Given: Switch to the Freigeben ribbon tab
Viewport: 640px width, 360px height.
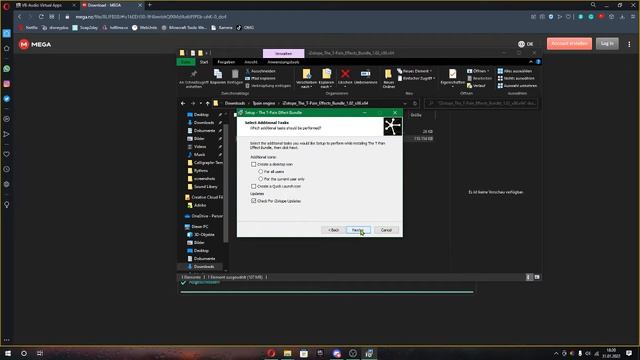Looking at the screenshot, I should [x=226, y=62].
